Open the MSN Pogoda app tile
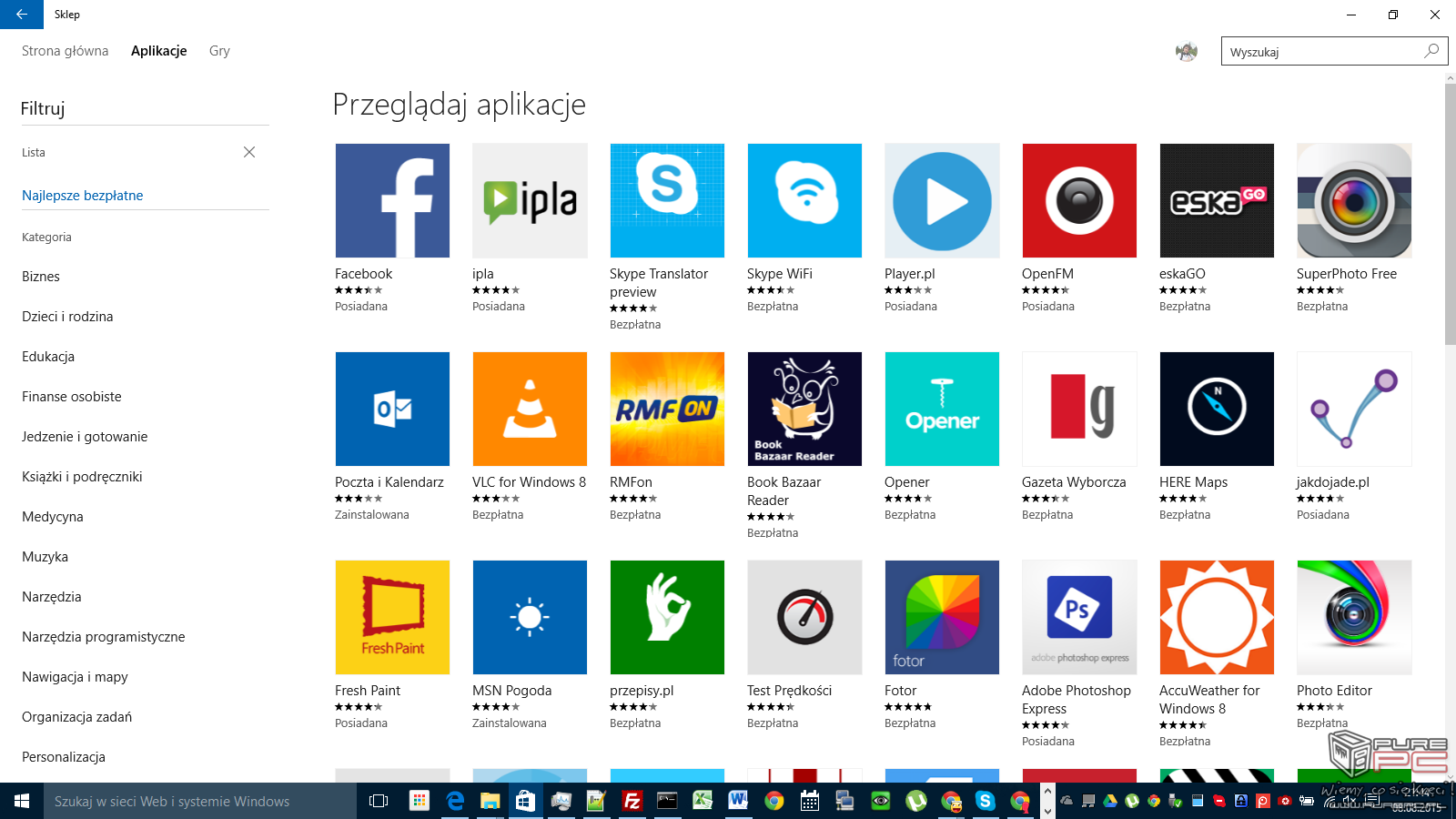1456x819 pixels. coord(530,617)
